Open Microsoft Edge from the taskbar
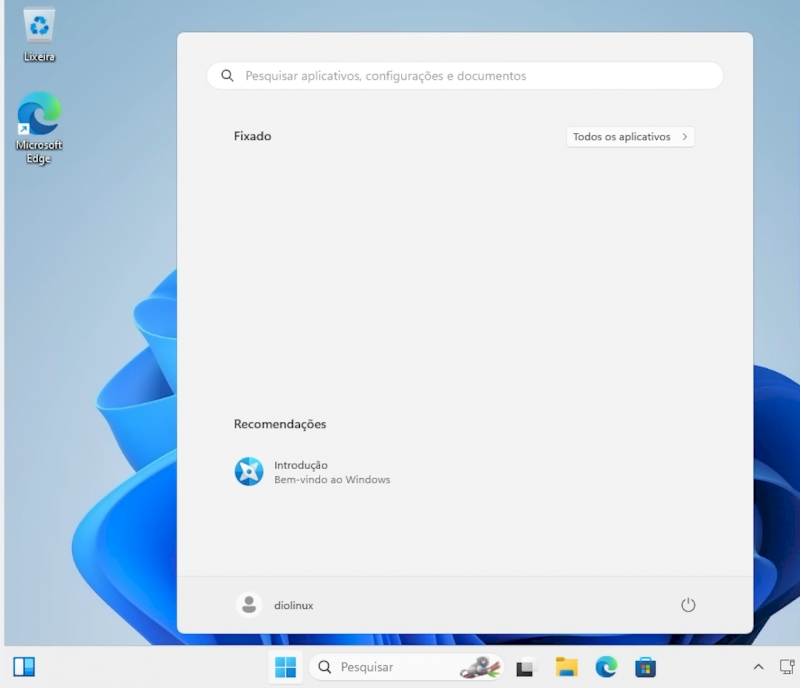 606,667
